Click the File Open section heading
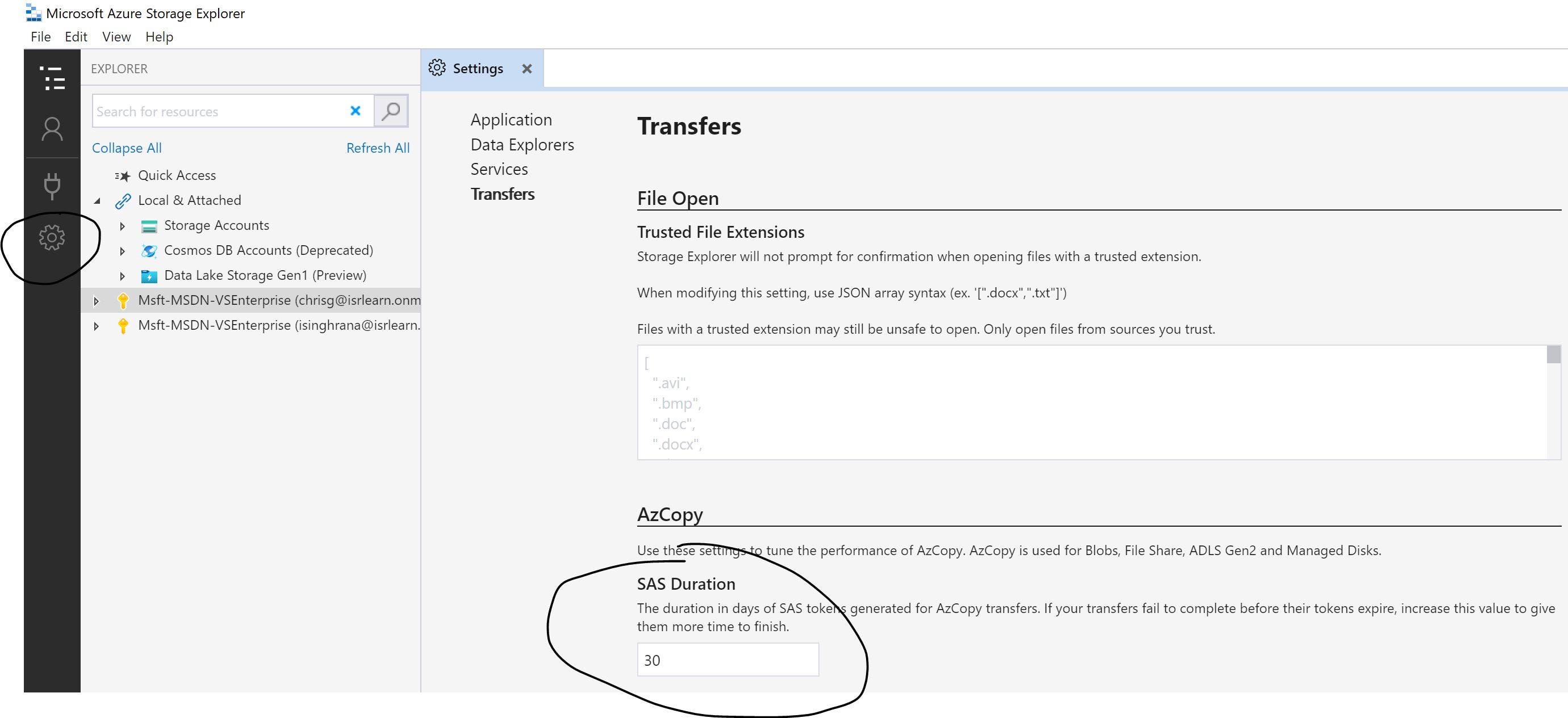Screen dimensions: 1568x718 point(678,198)
